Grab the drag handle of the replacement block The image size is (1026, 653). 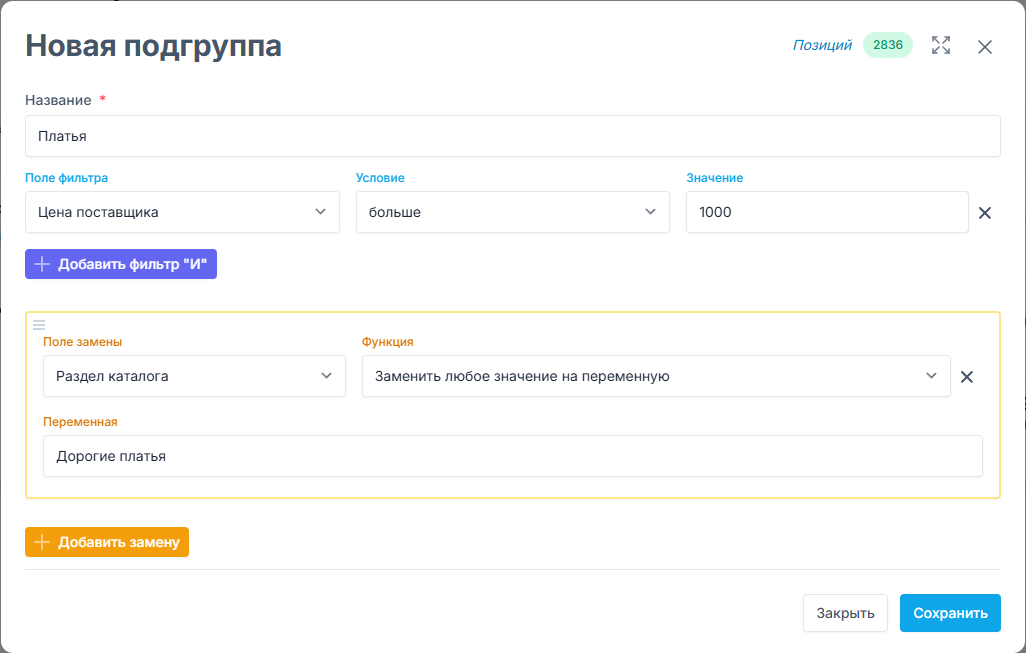coord(39,324)
